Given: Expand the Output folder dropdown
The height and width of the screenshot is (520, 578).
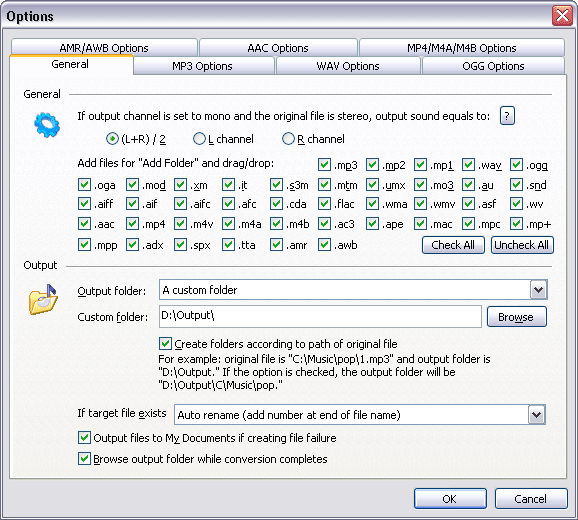Looking at the screenshot, I should [x=538, y=290].
